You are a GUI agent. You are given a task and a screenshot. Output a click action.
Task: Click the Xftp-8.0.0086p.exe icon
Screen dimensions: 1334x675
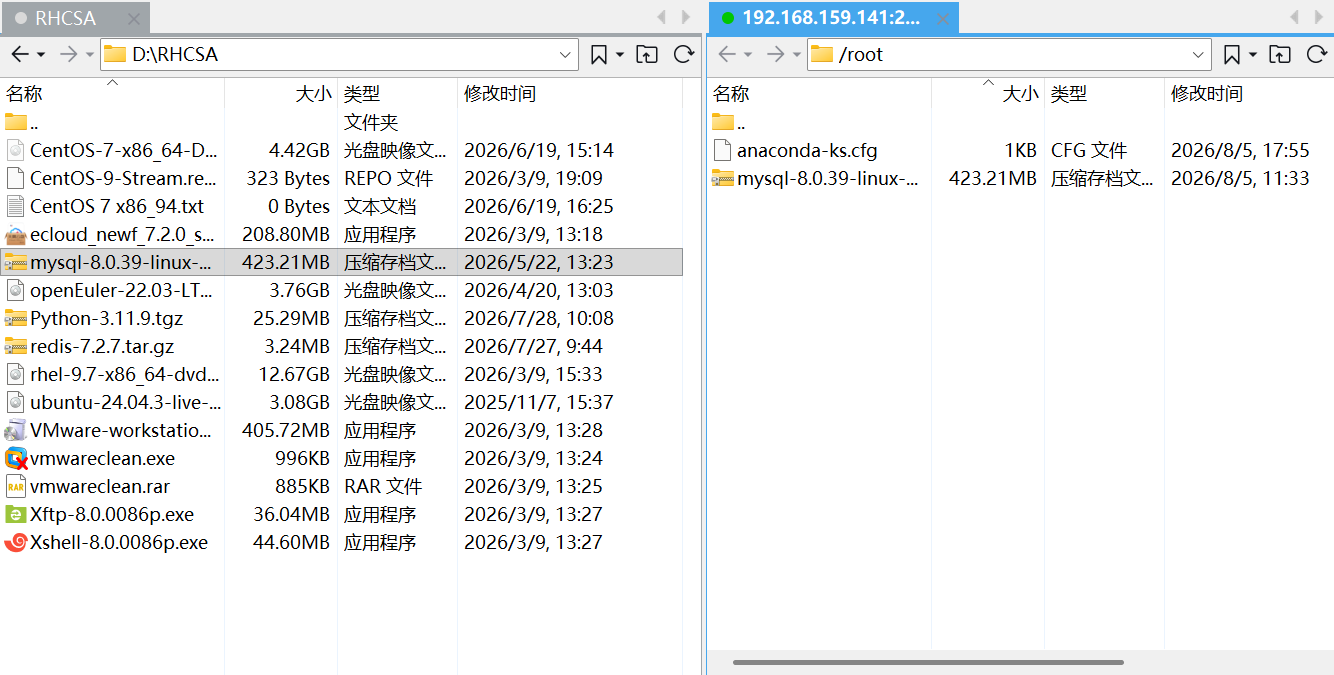pyautogui.click(x=15, y=515)
